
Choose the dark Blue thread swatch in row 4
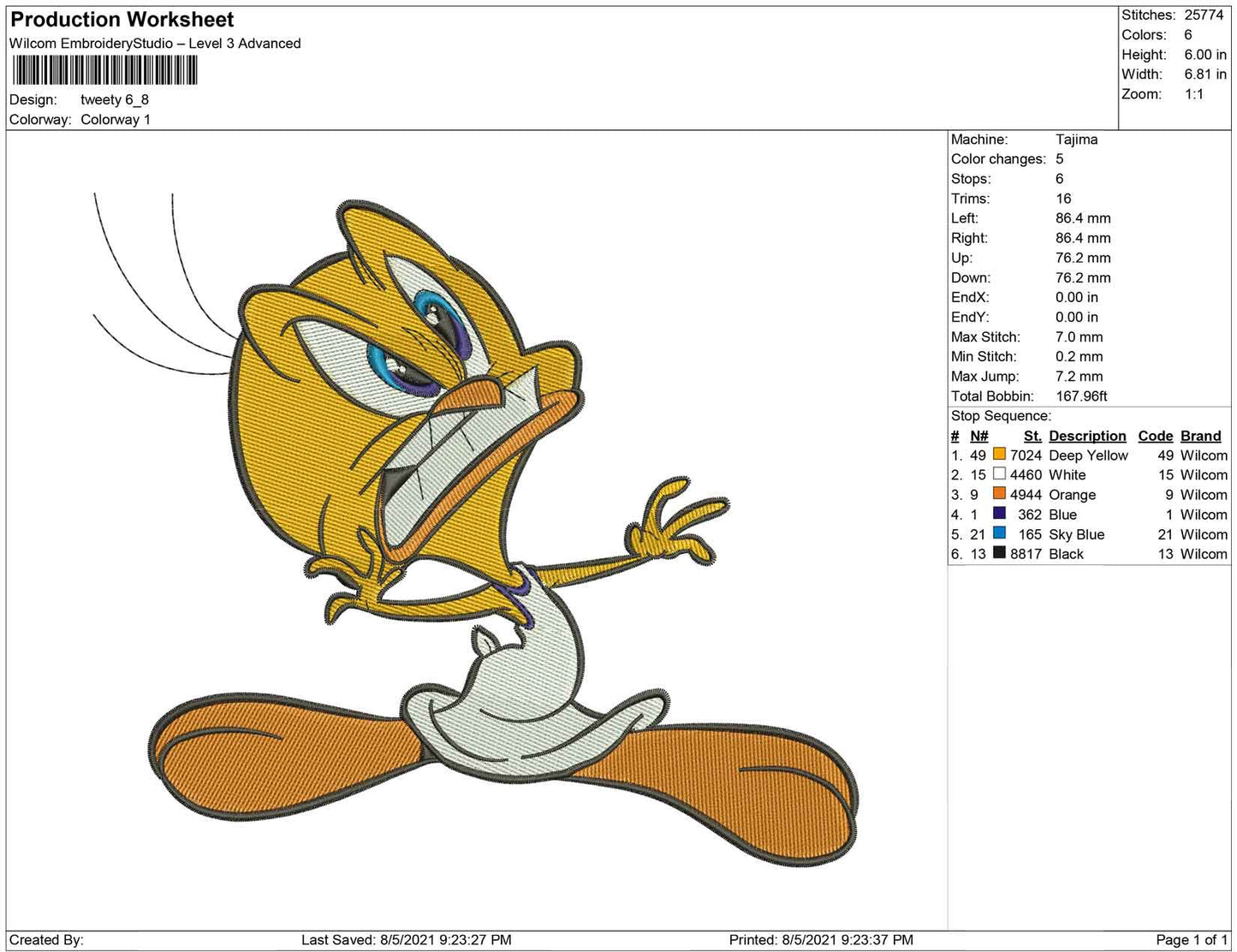999,514
